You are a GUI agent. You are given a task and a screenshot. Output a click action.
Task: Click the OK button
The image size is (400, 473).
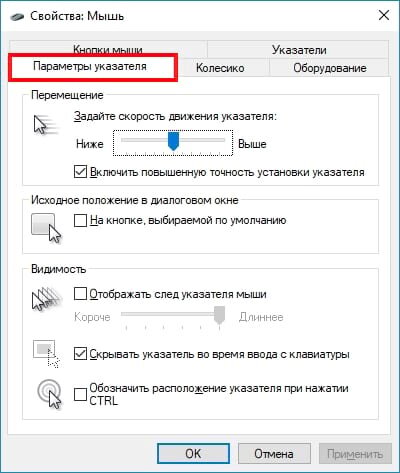pyautogui.click(x=193, y=453)
